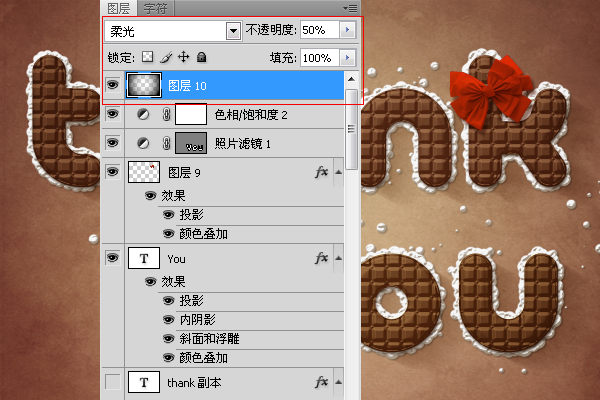Toggle lock all padlock icon
The height and width of the screenshot is (400, 600).
(x=201, y=57)
